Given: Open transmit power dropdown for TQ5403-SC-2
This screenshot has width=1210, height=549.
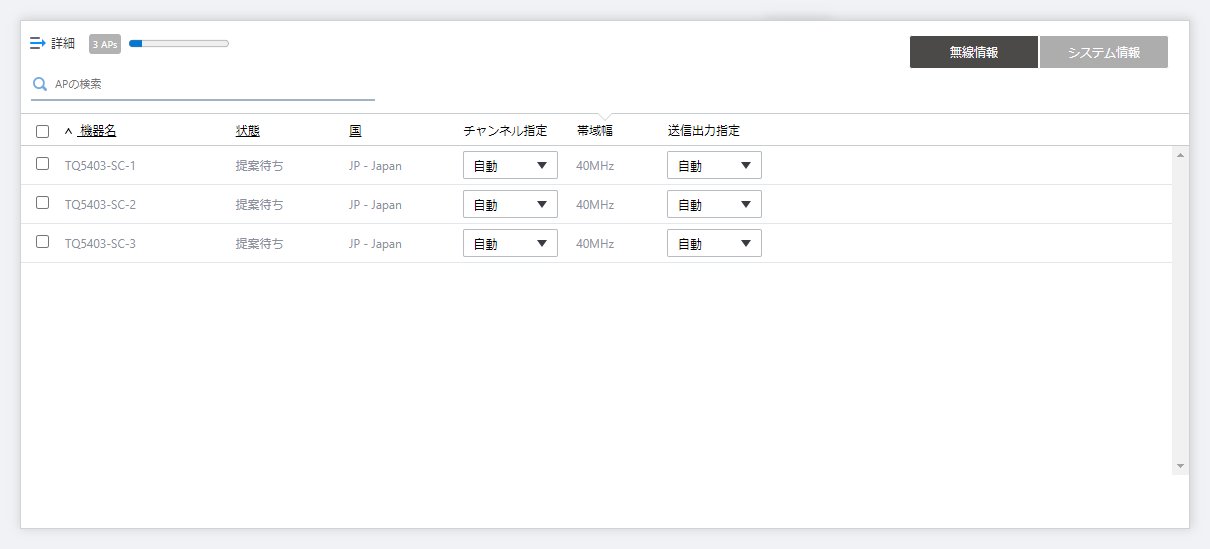Looking at the screenshot, I should (x=714, y=204).
